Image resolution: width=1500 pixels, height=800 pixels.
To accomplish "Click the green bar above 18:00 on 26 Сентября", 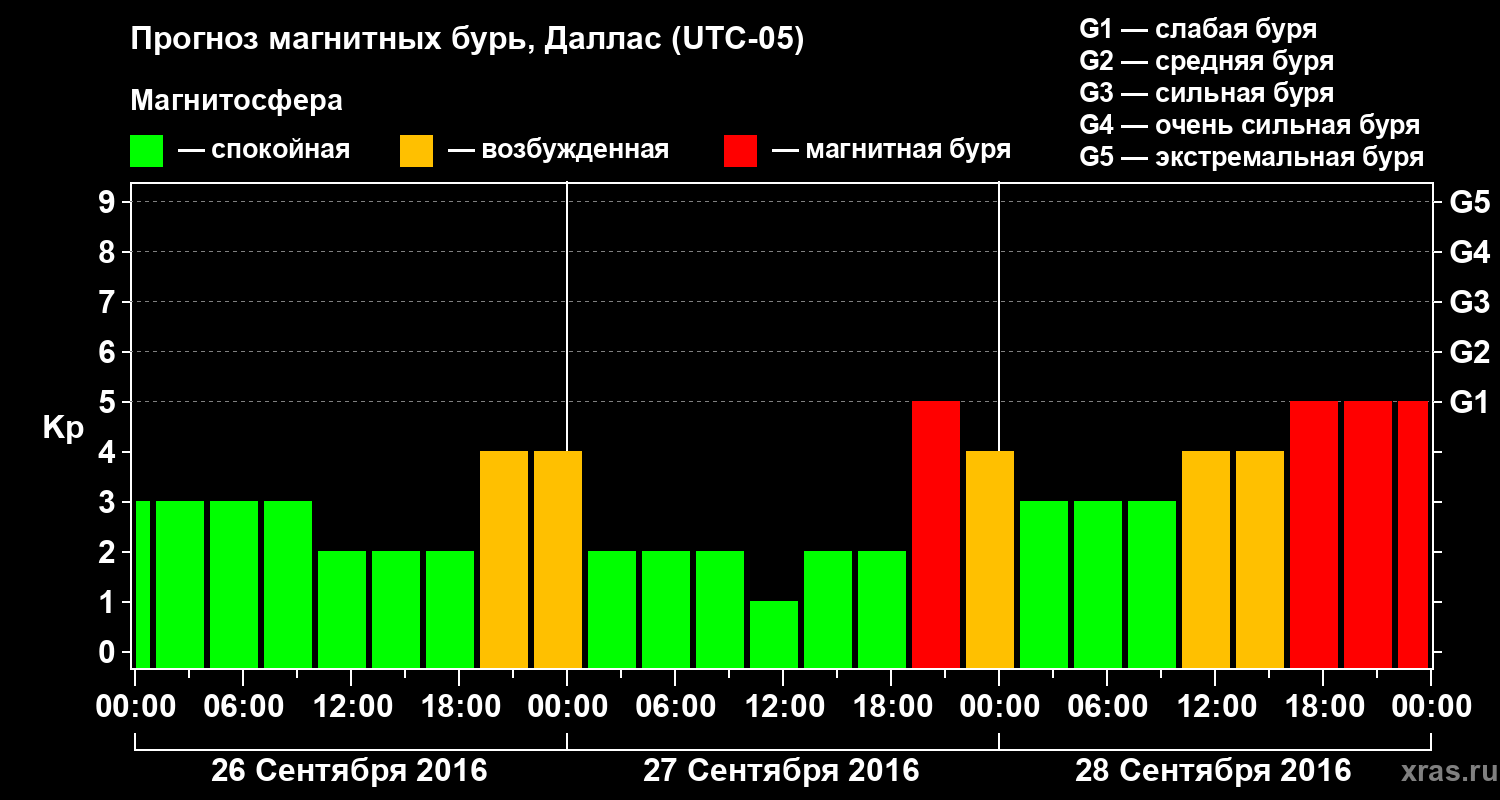I will (450, 609).
